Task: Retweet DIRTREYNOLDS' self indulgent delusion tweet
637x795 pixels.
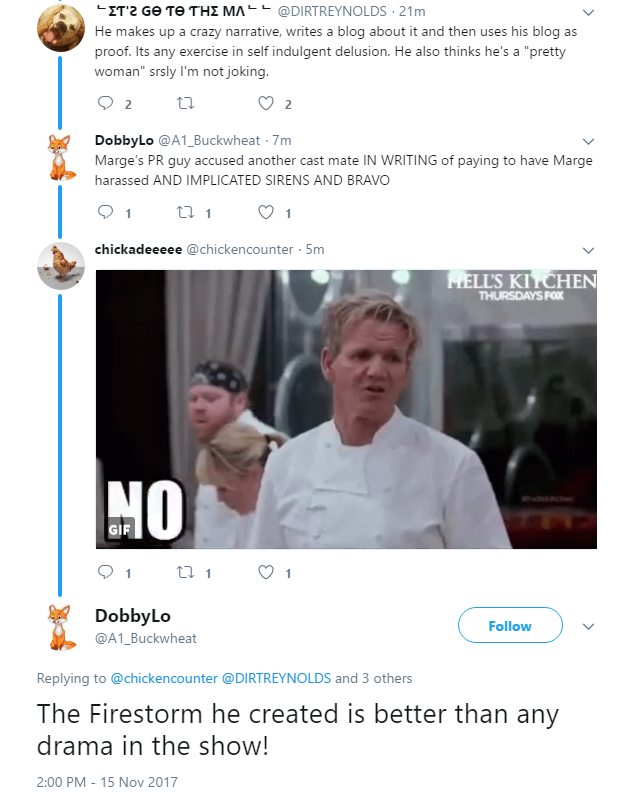Action: 184,103
